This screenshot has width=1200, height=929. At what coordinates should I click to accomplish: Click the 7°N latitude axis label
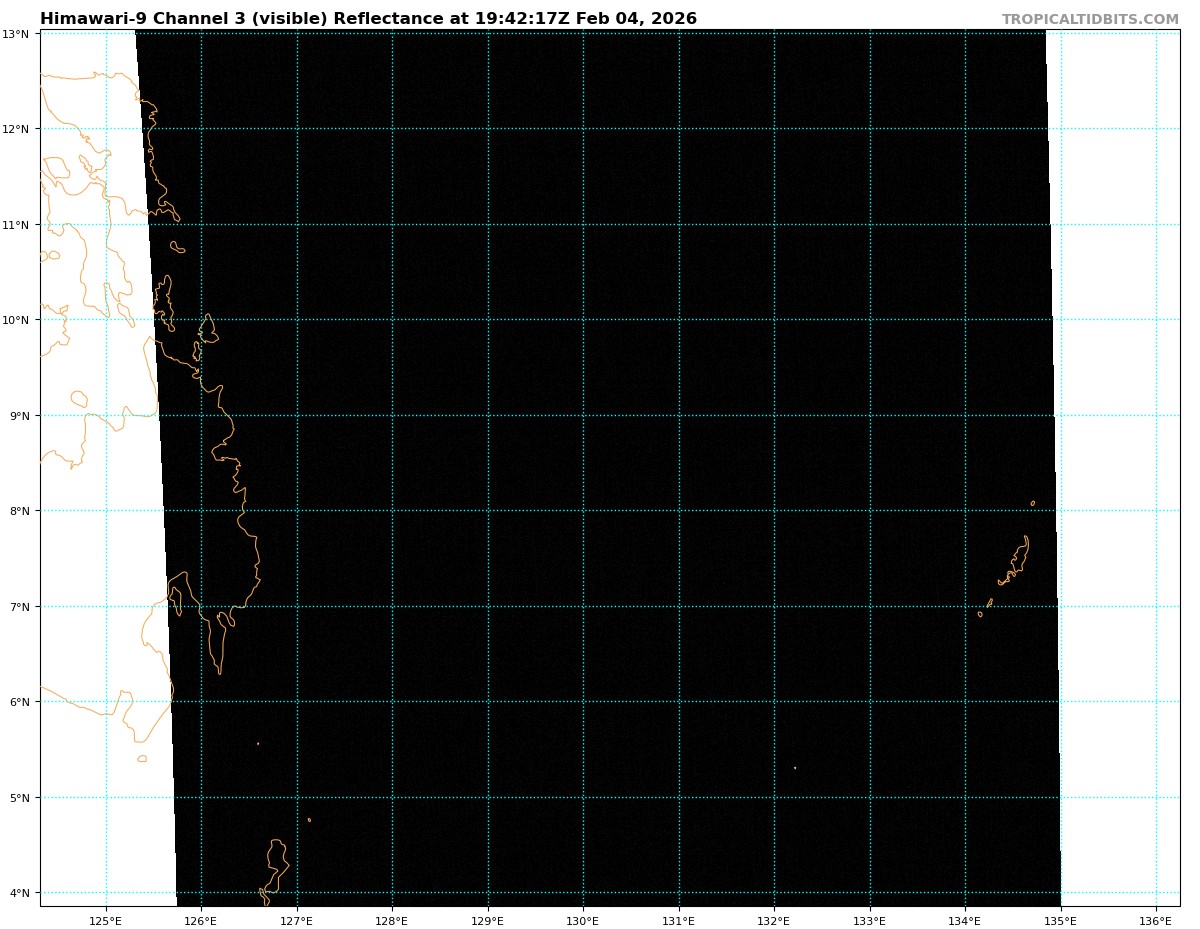[x=15, y=607]
